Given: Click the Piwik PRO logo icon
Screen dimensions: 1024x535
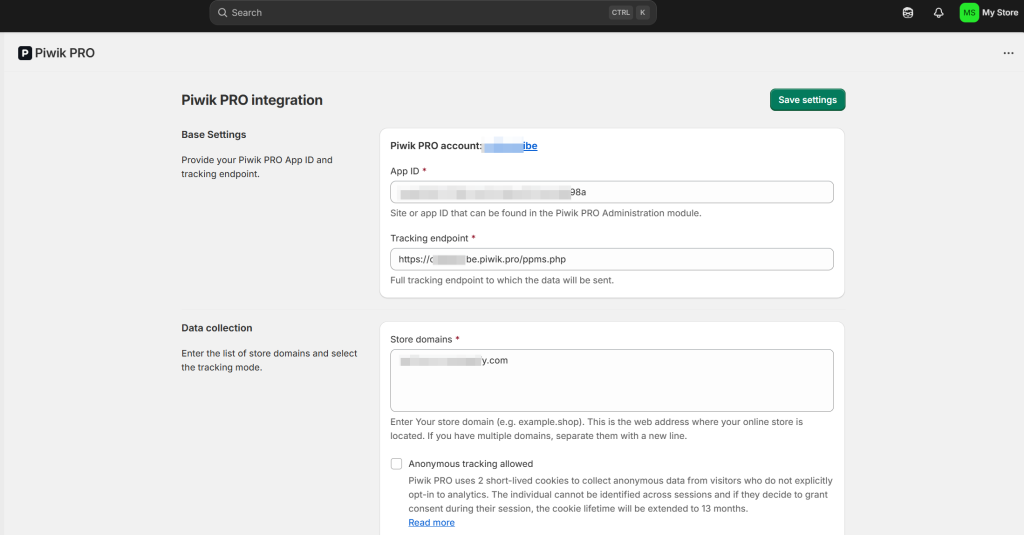Looking at the screenshot, I should [x=25, y=53].
